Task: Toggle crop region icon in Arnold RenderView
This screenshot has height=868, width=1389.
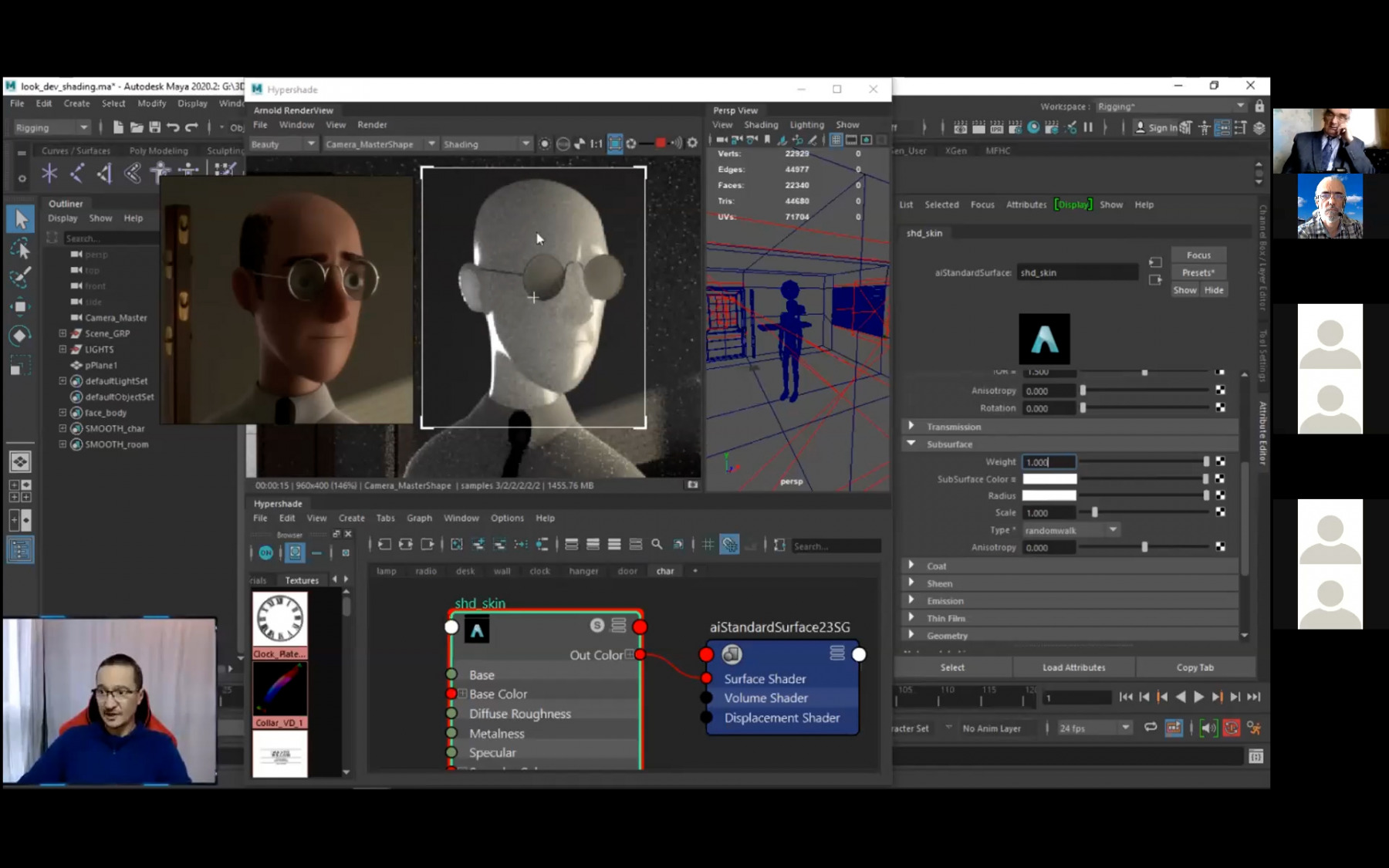Action: 615,144
